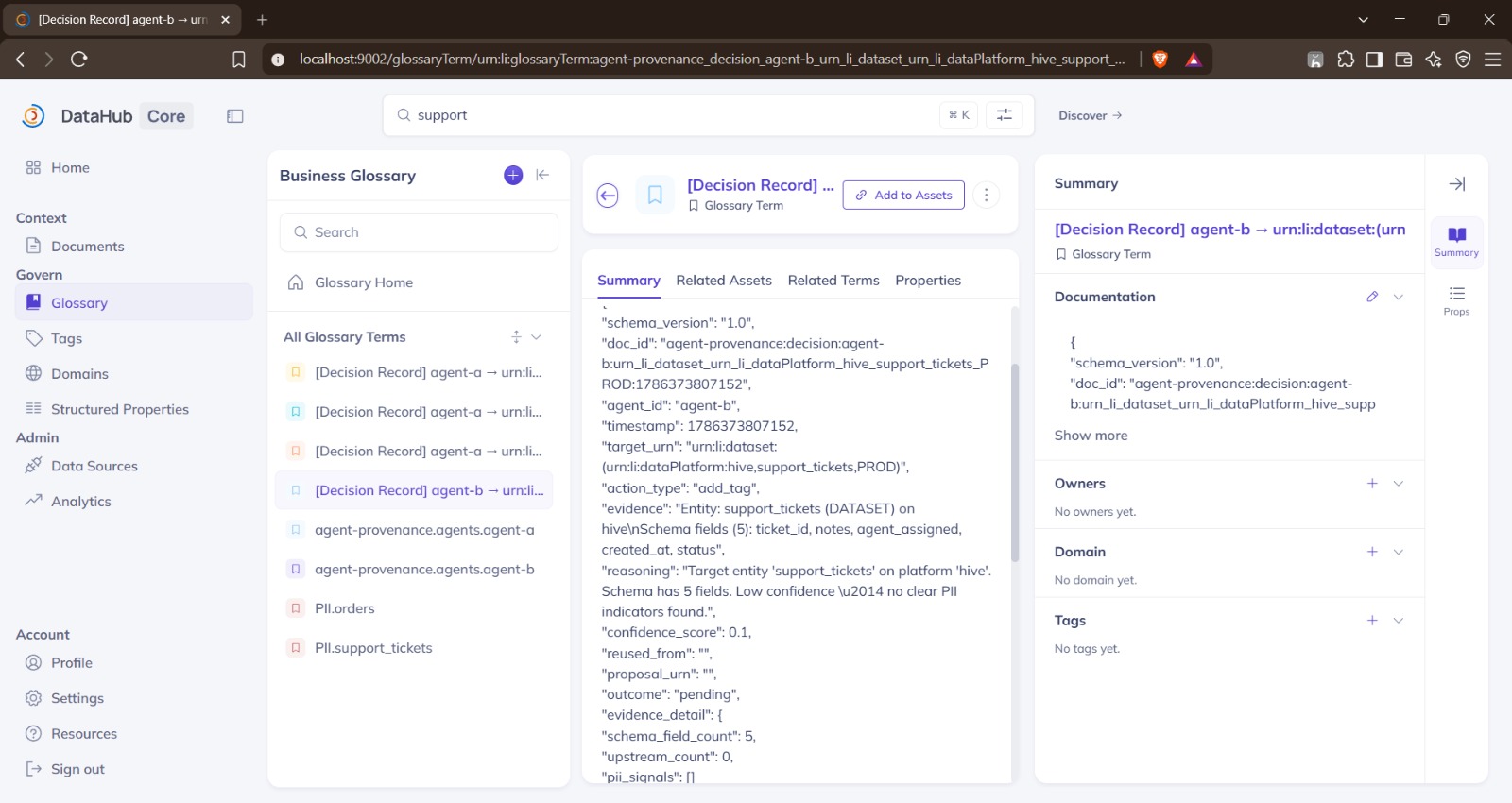Click Show more under Documentation
The width and height of the screenshot is (1512, 803).
(x=1091, y=436)
